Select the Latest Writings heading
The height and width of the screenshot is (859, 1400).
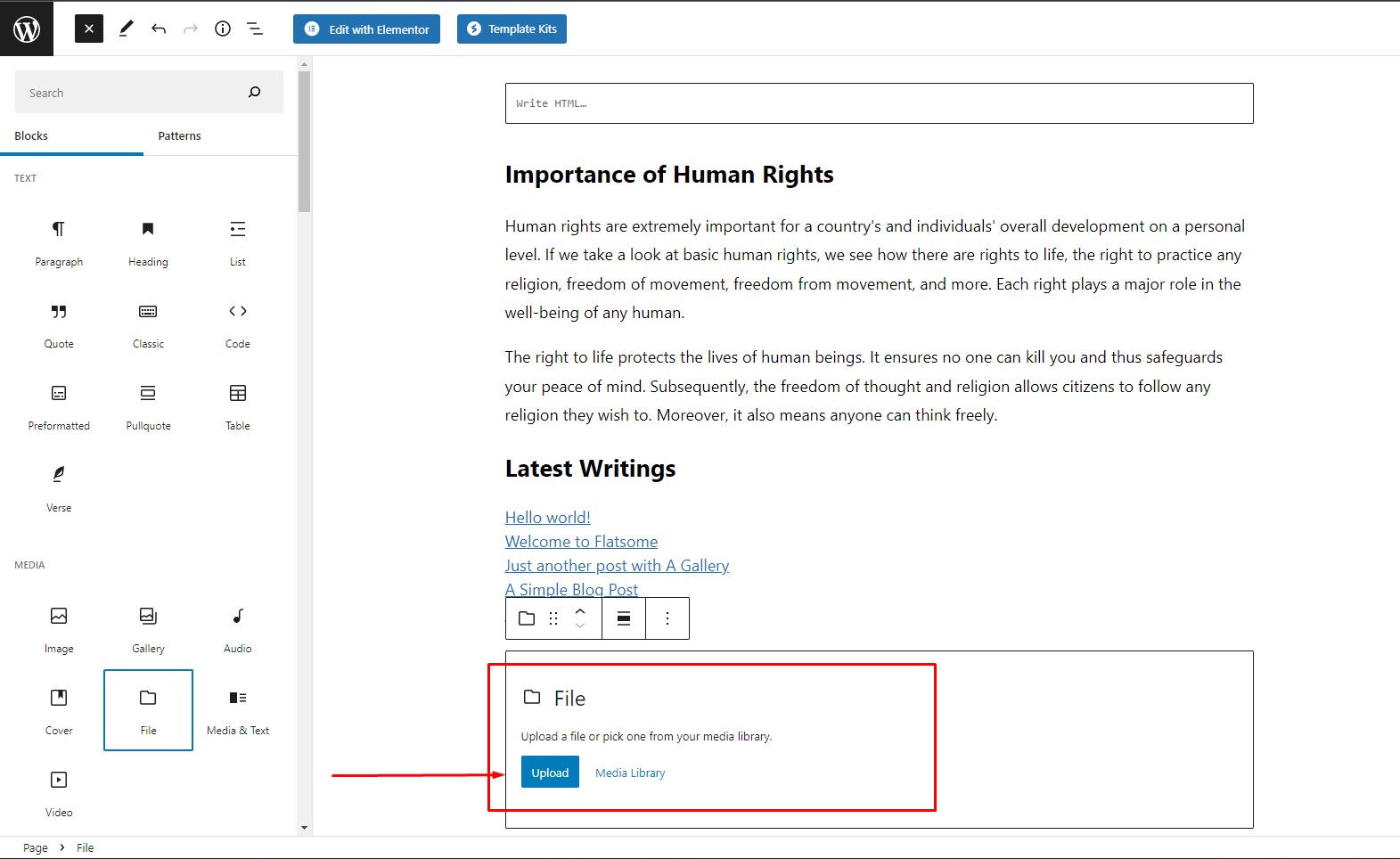590,469
